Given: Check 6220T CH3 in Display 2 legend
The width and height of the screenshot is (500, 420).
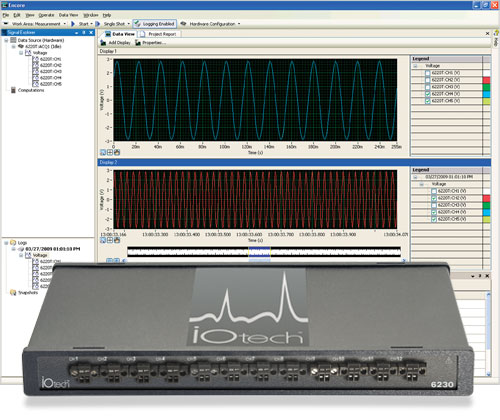Looking at the screenshot, I should 434,205.
